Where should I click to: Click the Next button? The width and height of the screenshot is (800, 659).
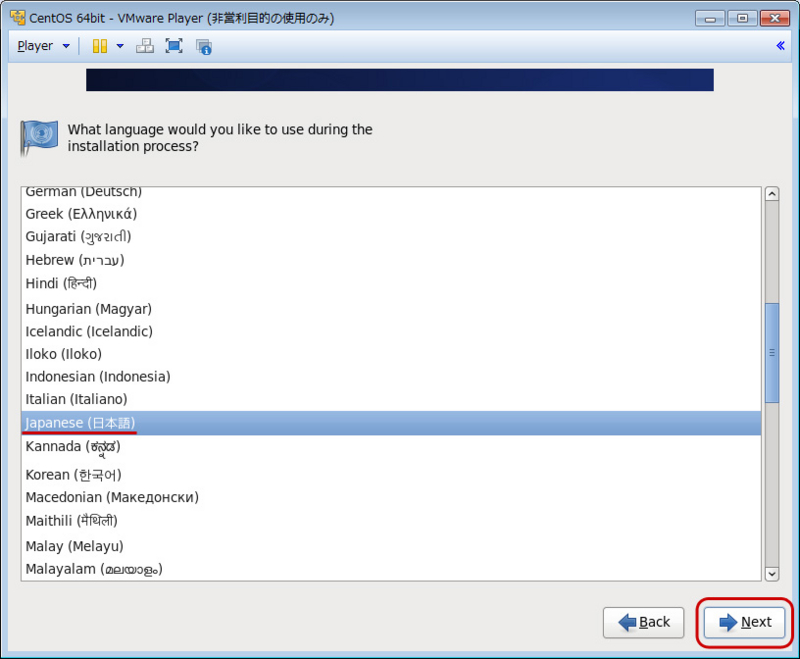pyautogui.click(x=744, y=622)
